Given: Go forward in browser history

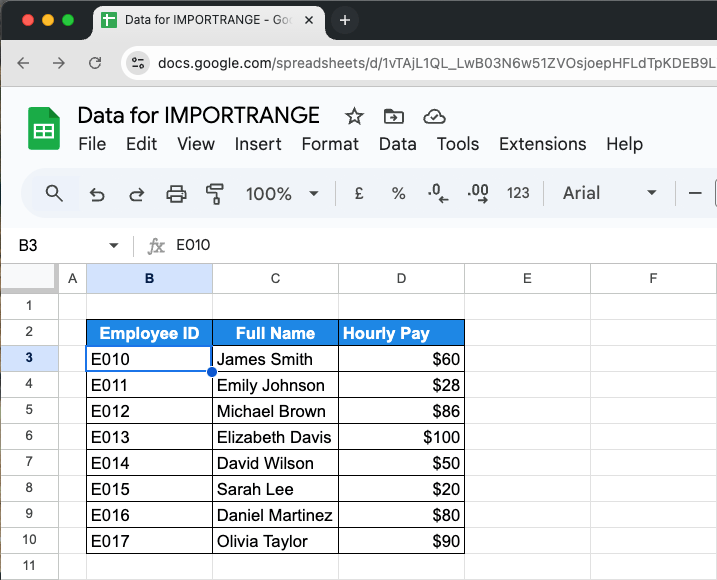Looking at the screenshot, I should [x=59, y=63].
